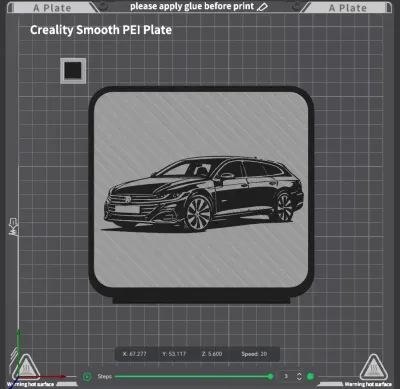Click the pencil icon beside the glue note
Image resolution: width=400 pixels, height=389 pixels.
[x=263, y=6]
